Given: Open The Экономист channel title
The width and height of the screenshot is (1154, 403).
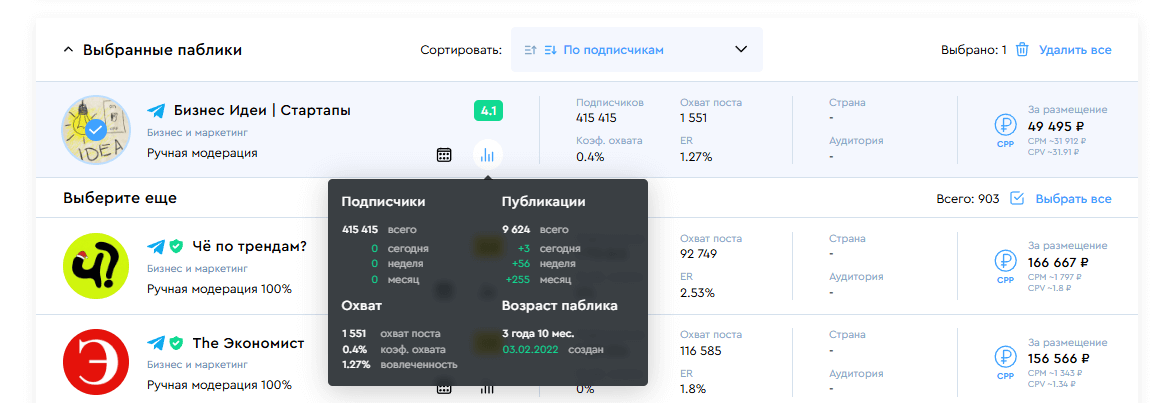Looking at the screenshot, I should coord(248,343).
